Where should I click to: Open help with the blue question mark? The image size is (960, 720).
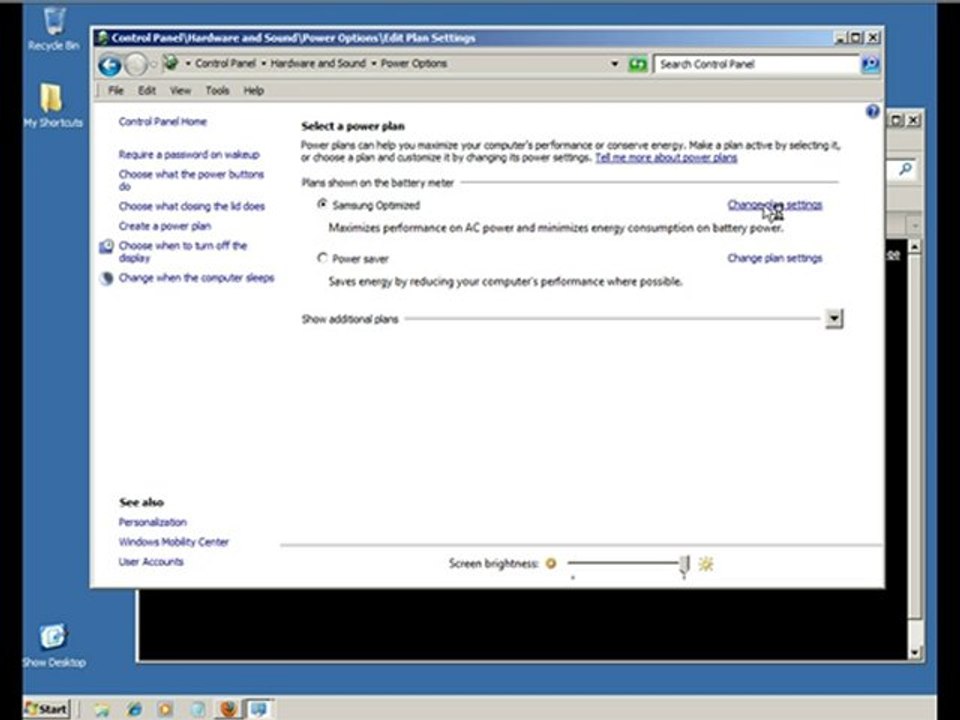tap(872, 111)
